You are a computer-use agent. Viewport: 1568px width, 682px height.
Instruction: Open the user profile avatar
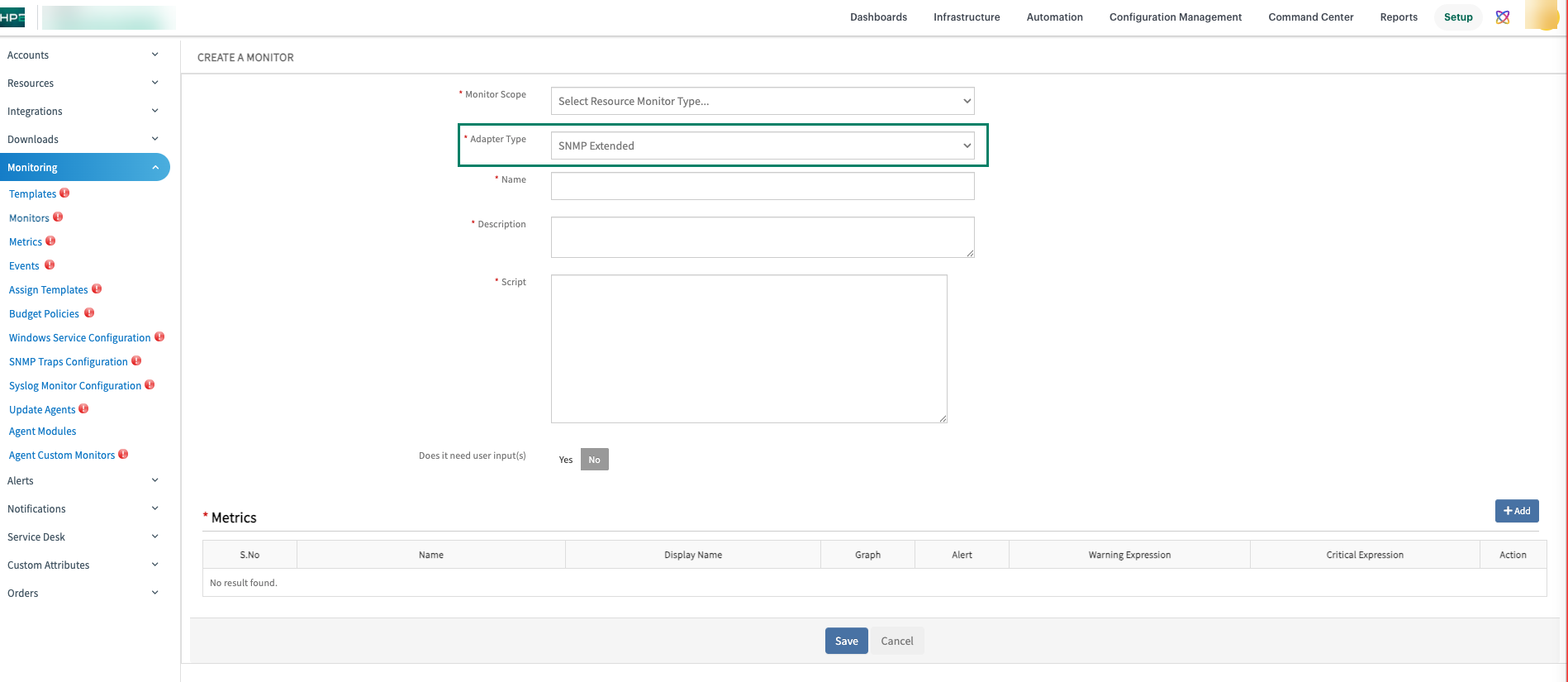[x=1541, y=16]
